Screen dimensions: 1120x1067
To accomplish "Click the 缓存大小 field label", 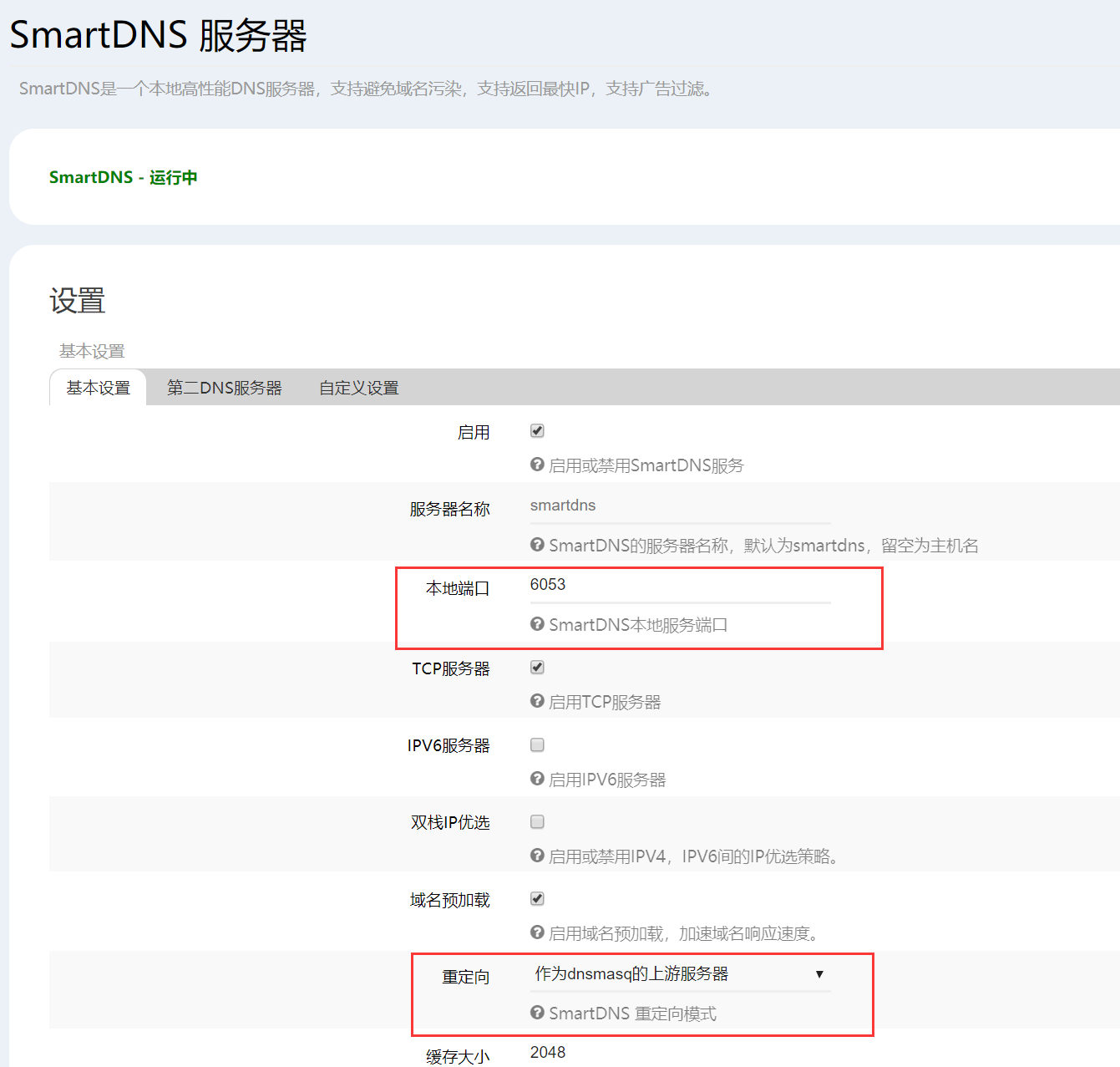I will 458,1057.
